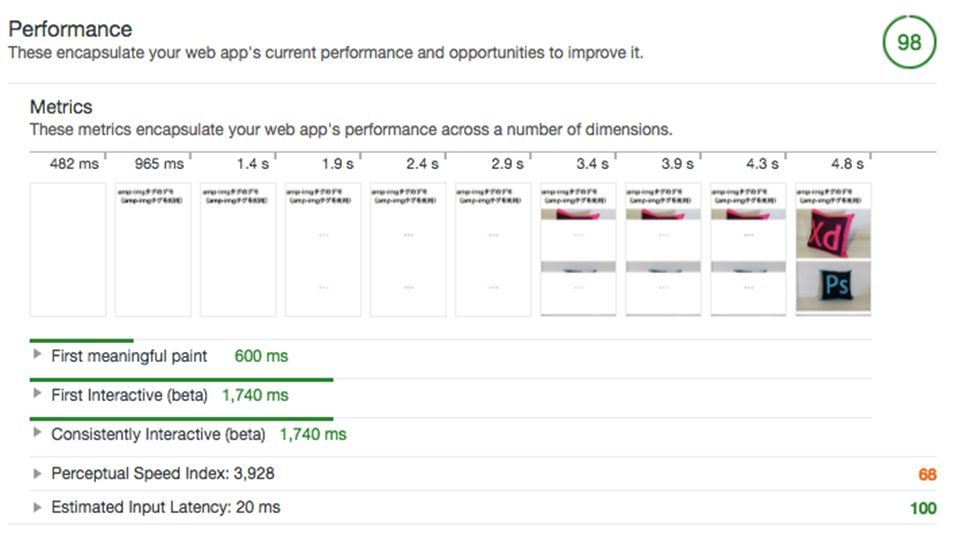Select the 4.3 s filmstrip frame
960x540 pixels.
tap(748, 249)
